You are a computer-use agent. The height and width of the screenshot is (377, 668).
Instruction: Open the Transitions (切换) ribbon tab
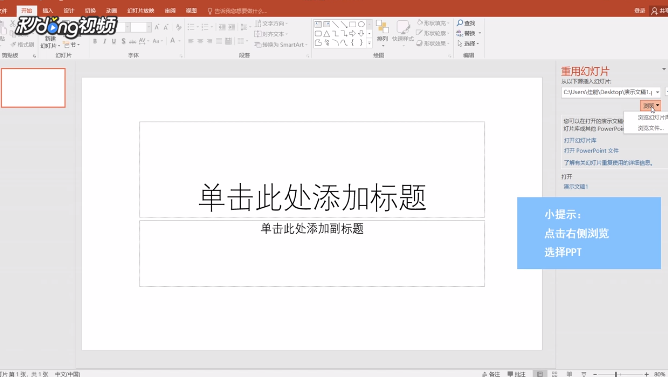coord(90,11)
